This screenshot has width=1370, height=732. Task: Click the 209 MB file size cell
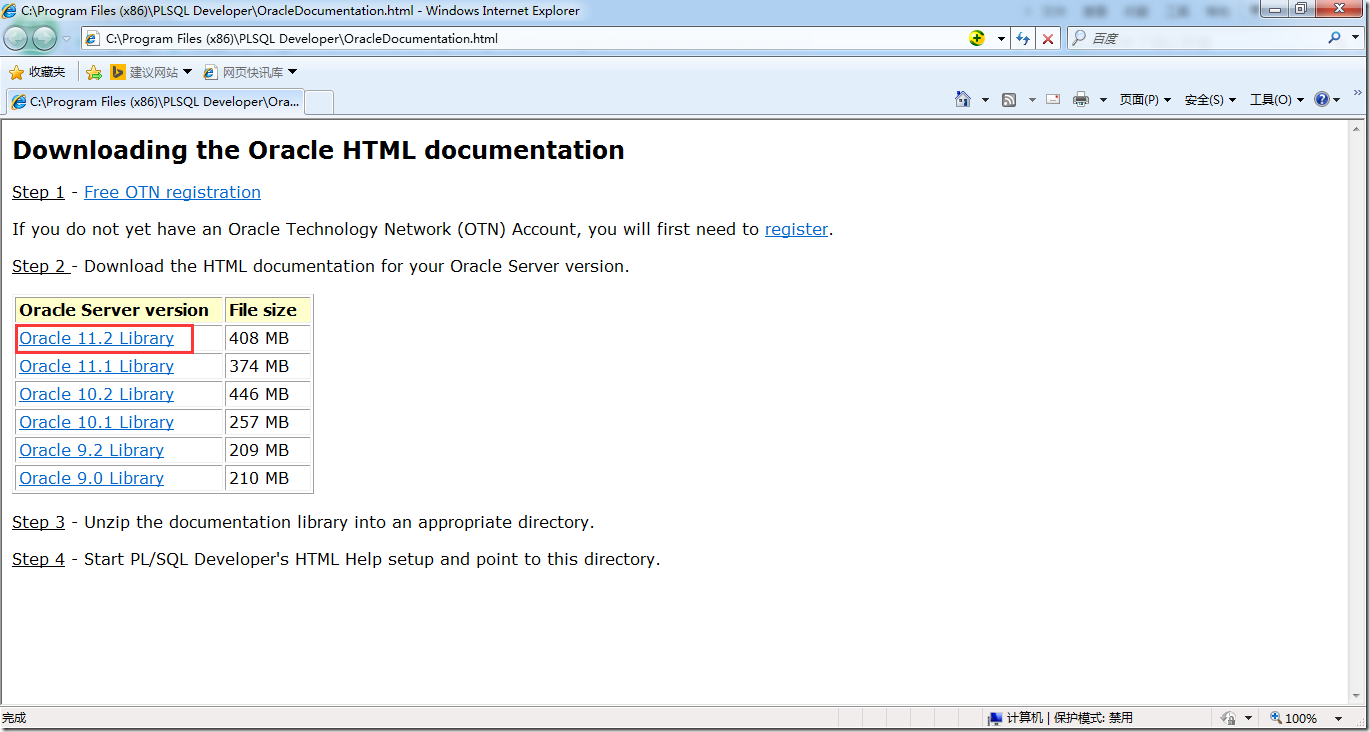tap(267, 450)
